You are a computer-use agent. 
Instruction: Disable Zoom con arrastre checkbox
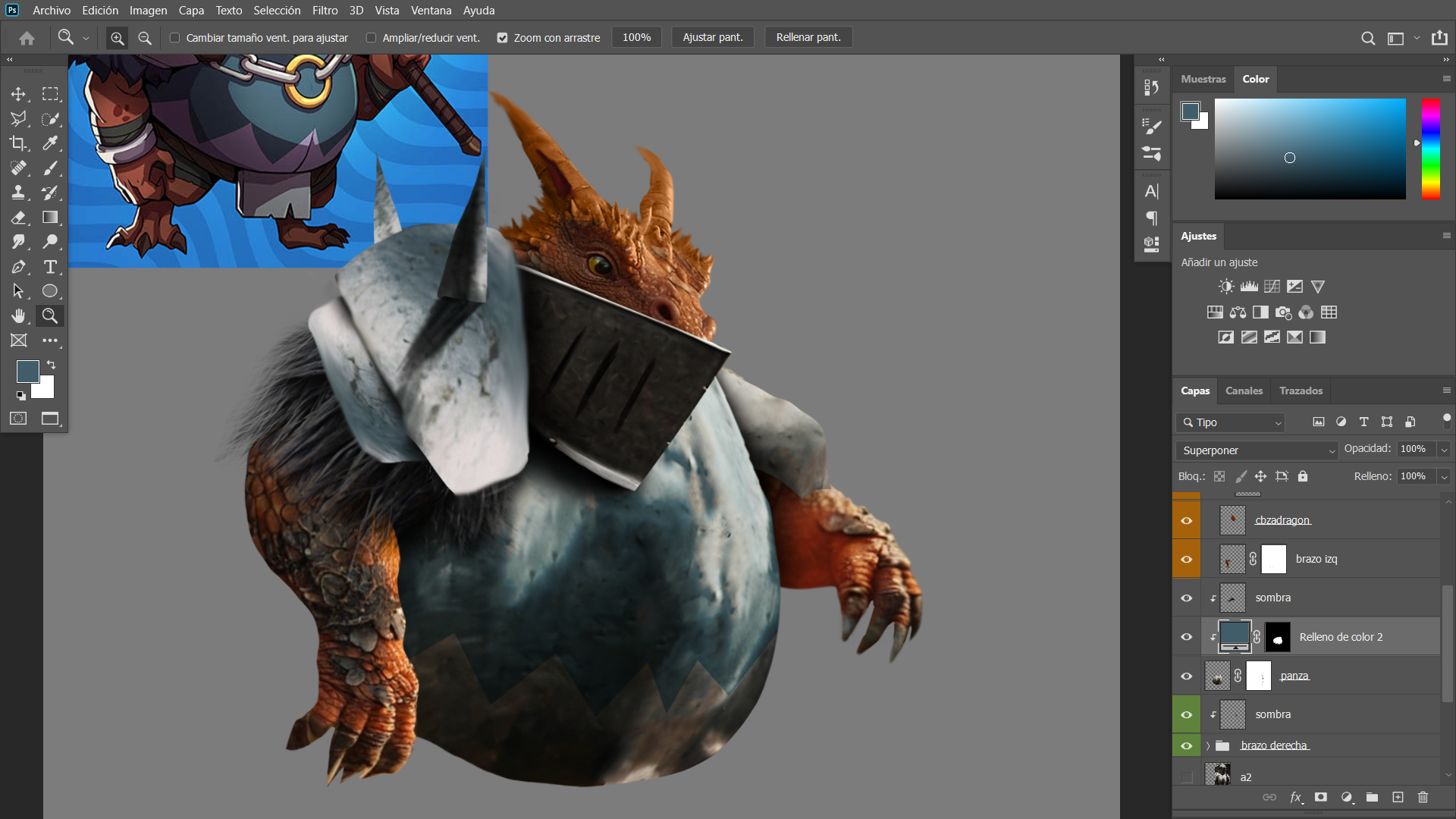502,38
